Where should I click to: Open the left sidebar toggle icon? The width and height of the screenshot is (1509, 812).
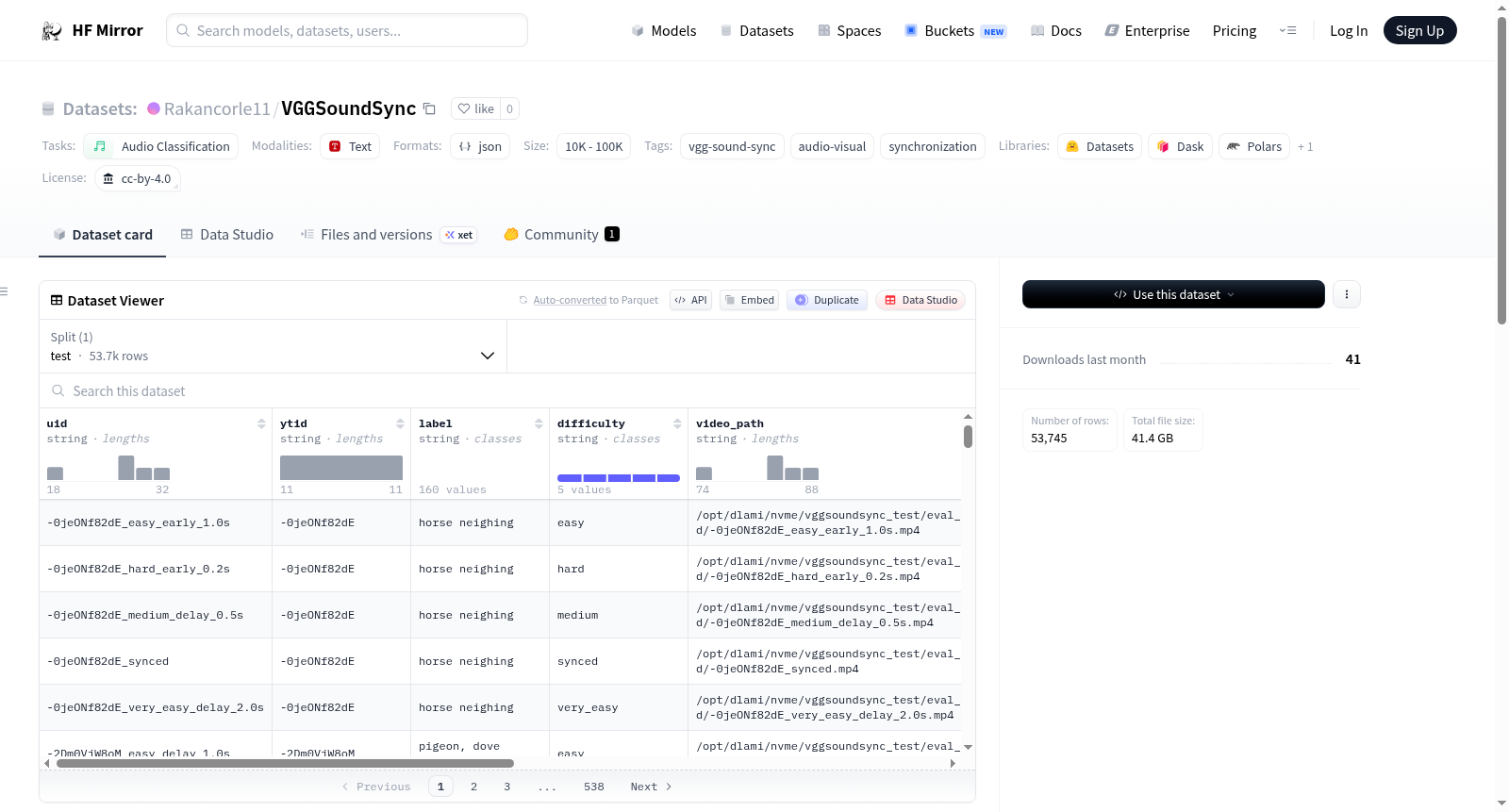(x=5, y=291)
